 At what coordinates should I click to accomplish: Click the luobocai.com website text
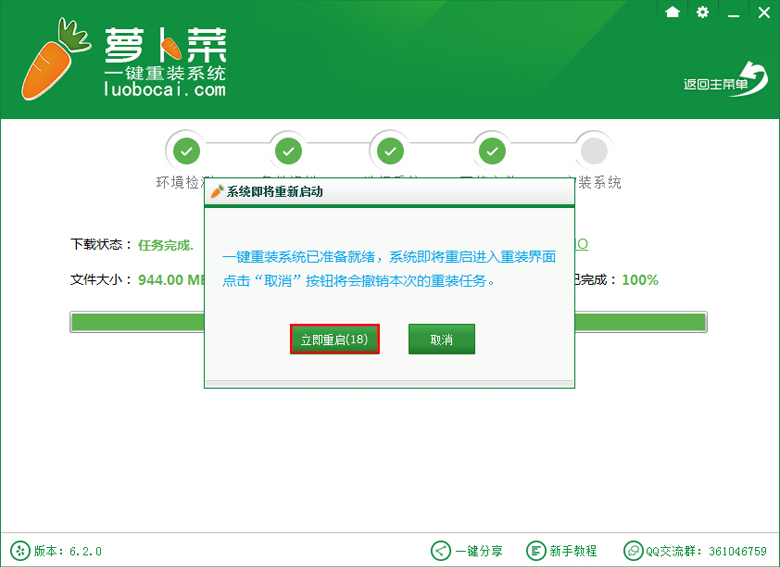(165, 90)
